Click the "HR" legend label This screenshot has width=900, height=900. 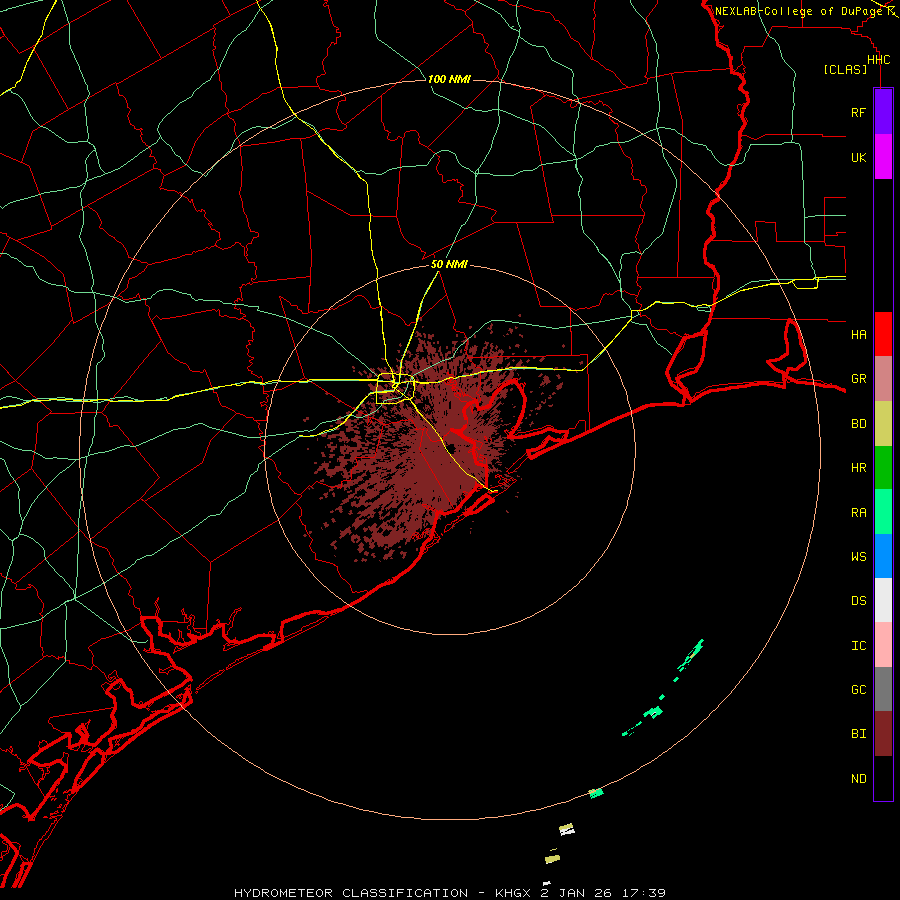click(x=859, y=468)
